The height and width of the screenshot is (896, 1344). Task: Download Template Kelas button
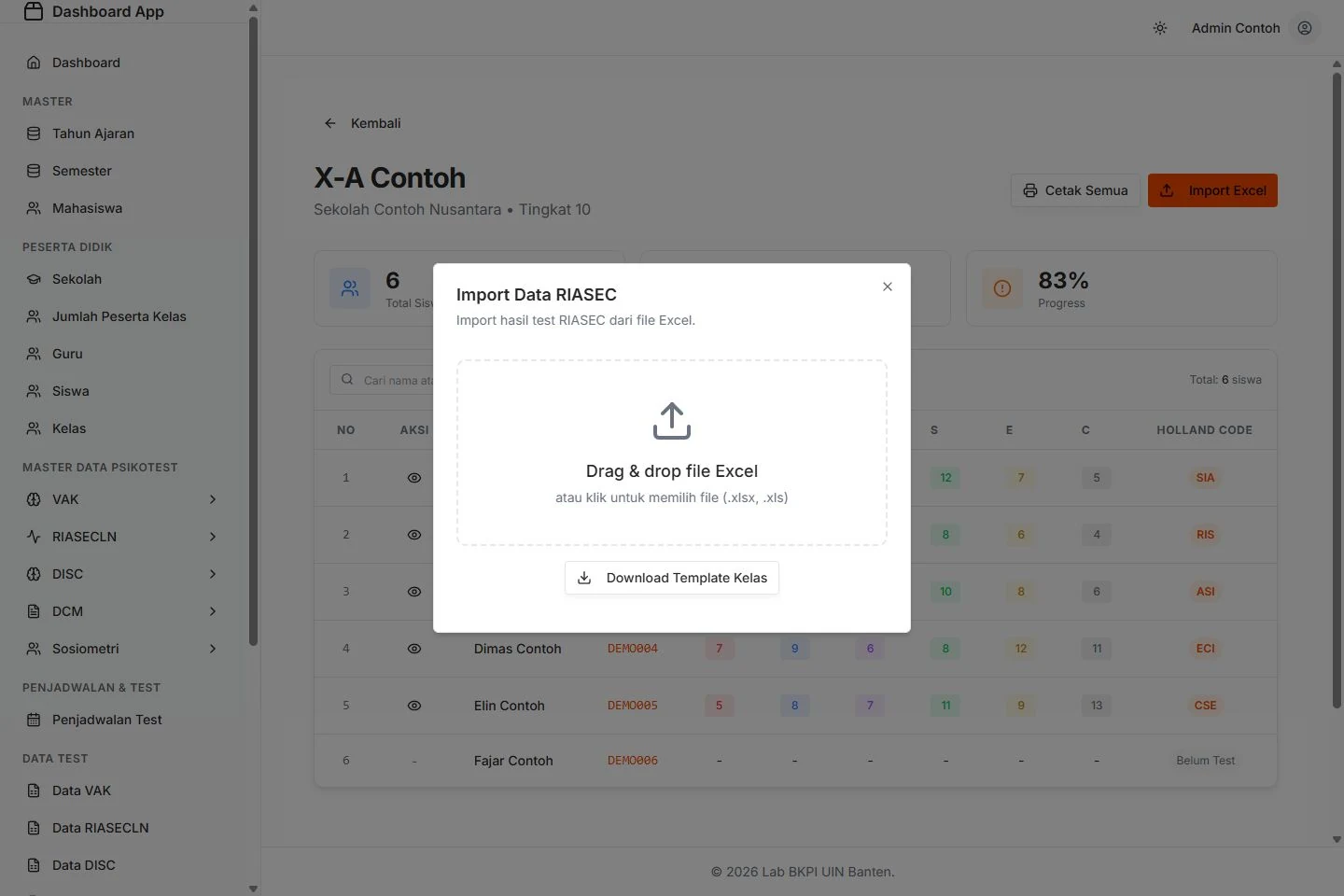pos(672,578)
